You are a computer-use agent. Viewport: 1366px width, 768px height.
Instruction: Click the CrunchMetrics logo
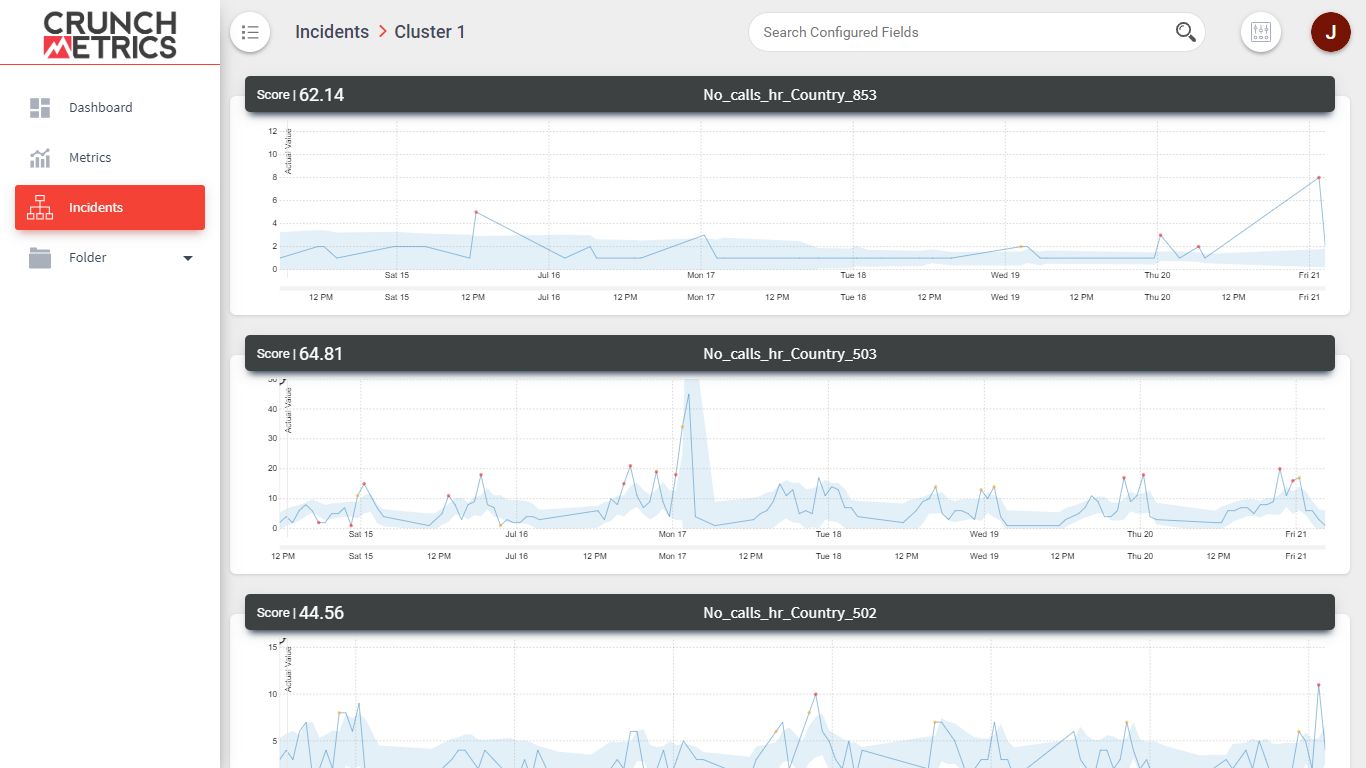pos(108,32)
